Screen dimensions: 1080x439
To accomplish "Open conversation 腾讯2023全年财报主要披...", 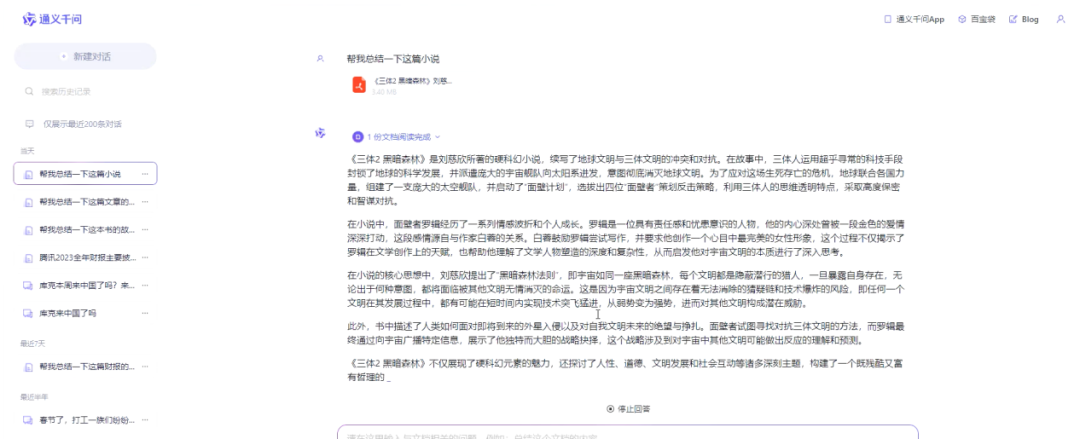I will click(x=85, y=258).
